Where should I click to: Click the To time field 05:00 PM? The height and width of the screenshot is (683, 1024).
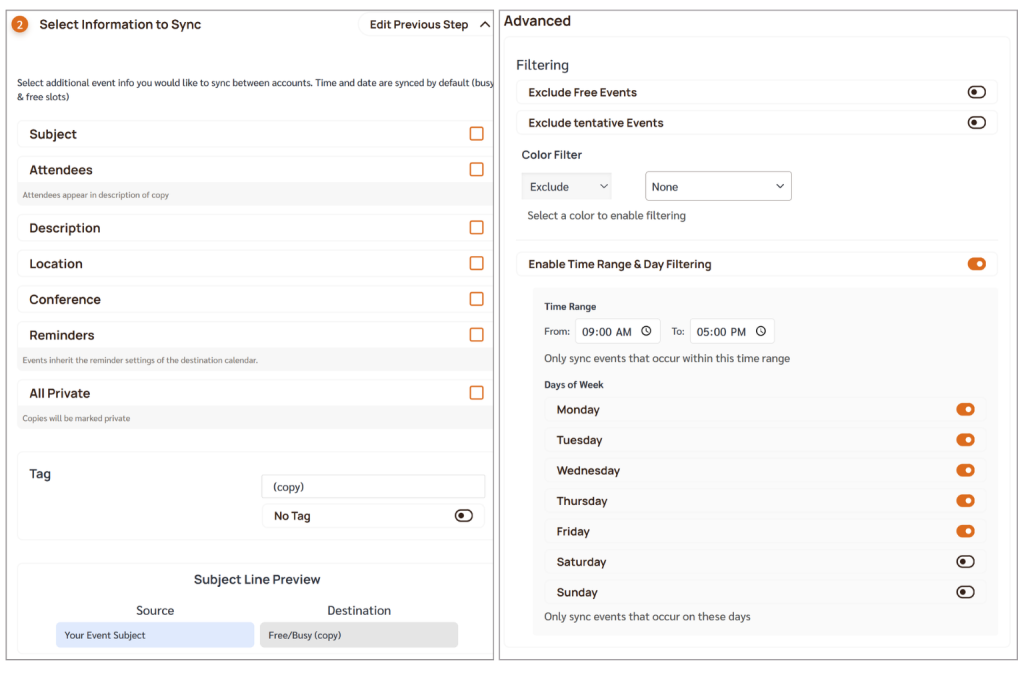(732, 332)
